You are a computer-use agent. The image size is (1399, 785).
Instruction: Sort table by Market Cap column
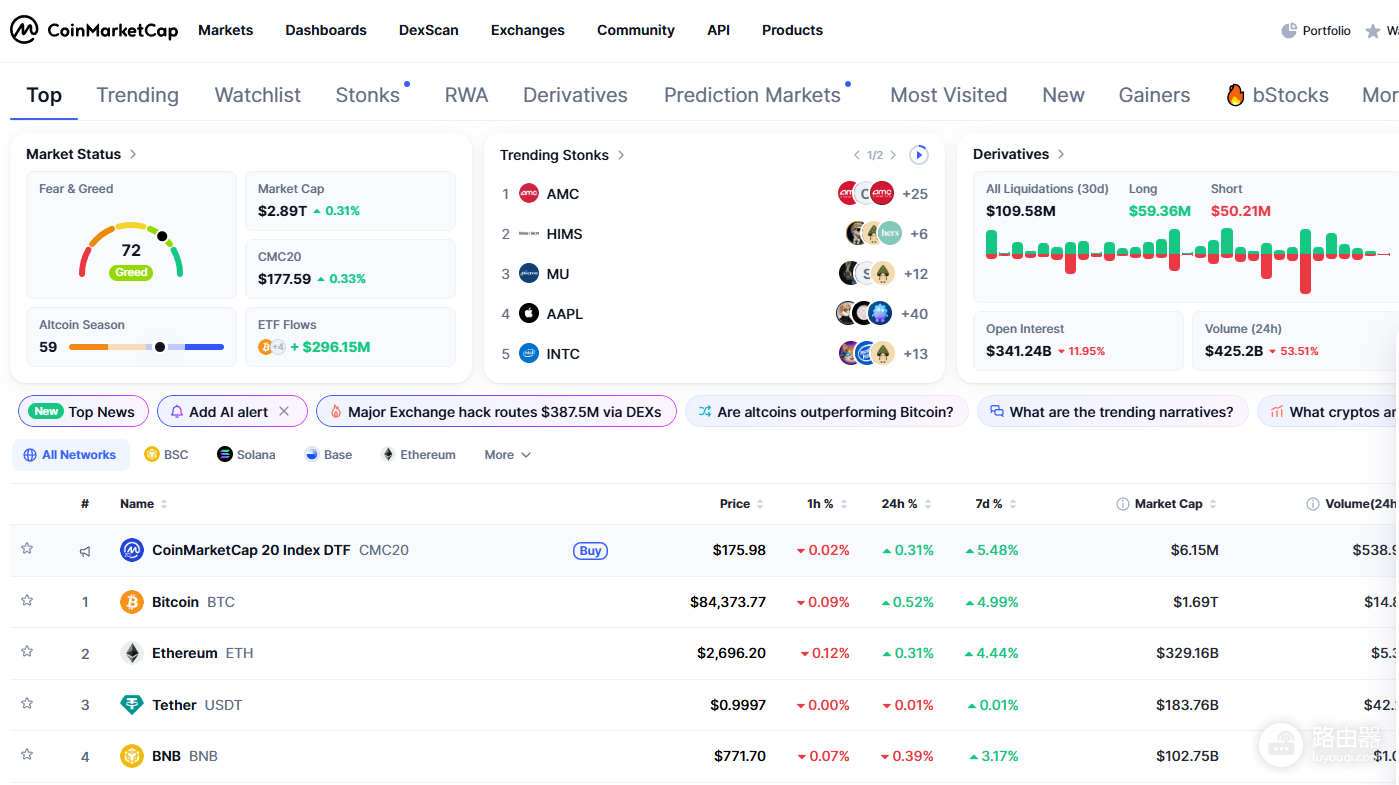pos(1175,504)
